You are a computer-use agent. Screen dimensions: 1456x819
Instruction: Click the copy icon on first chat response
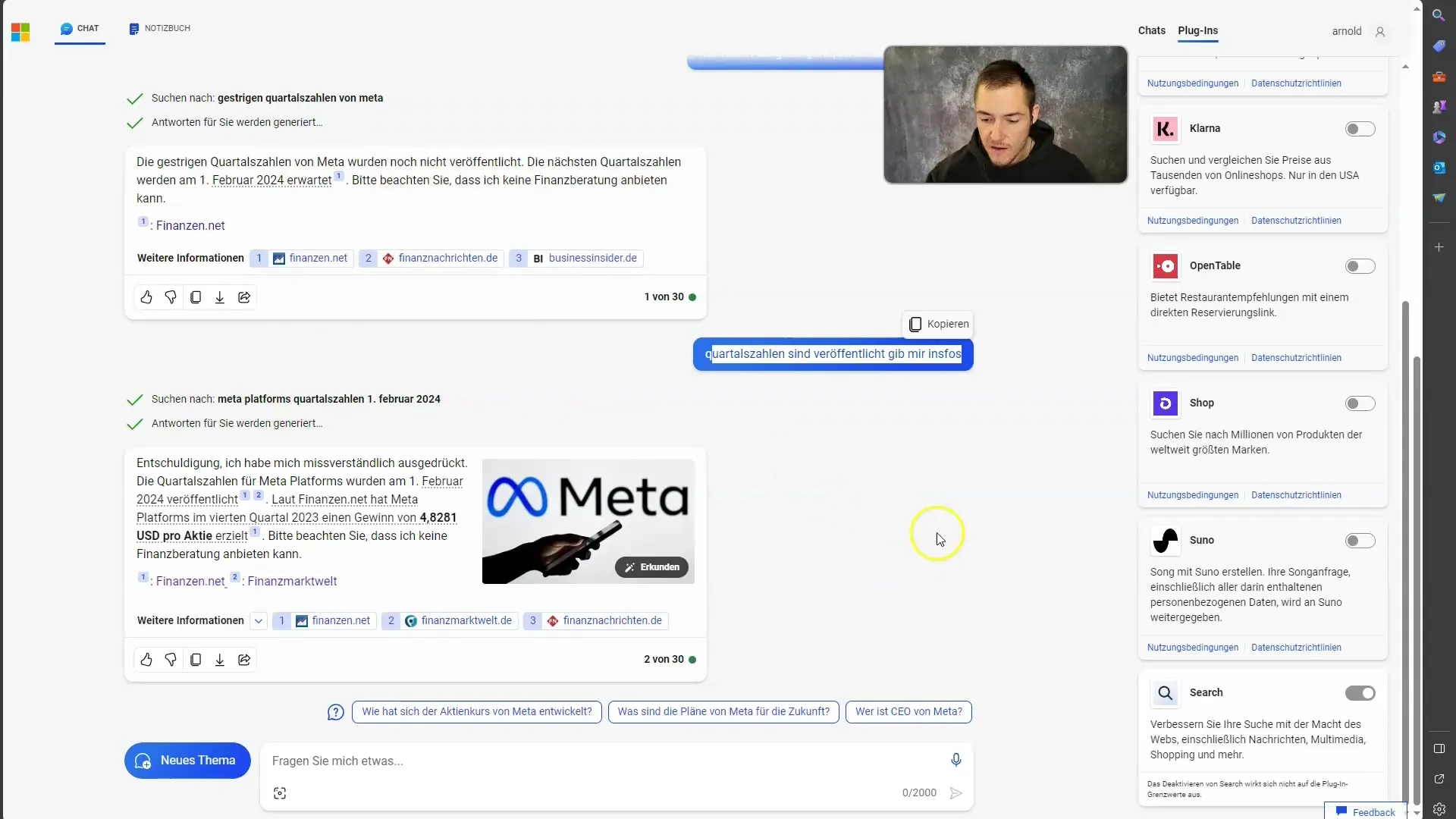[x=196, y=297]
